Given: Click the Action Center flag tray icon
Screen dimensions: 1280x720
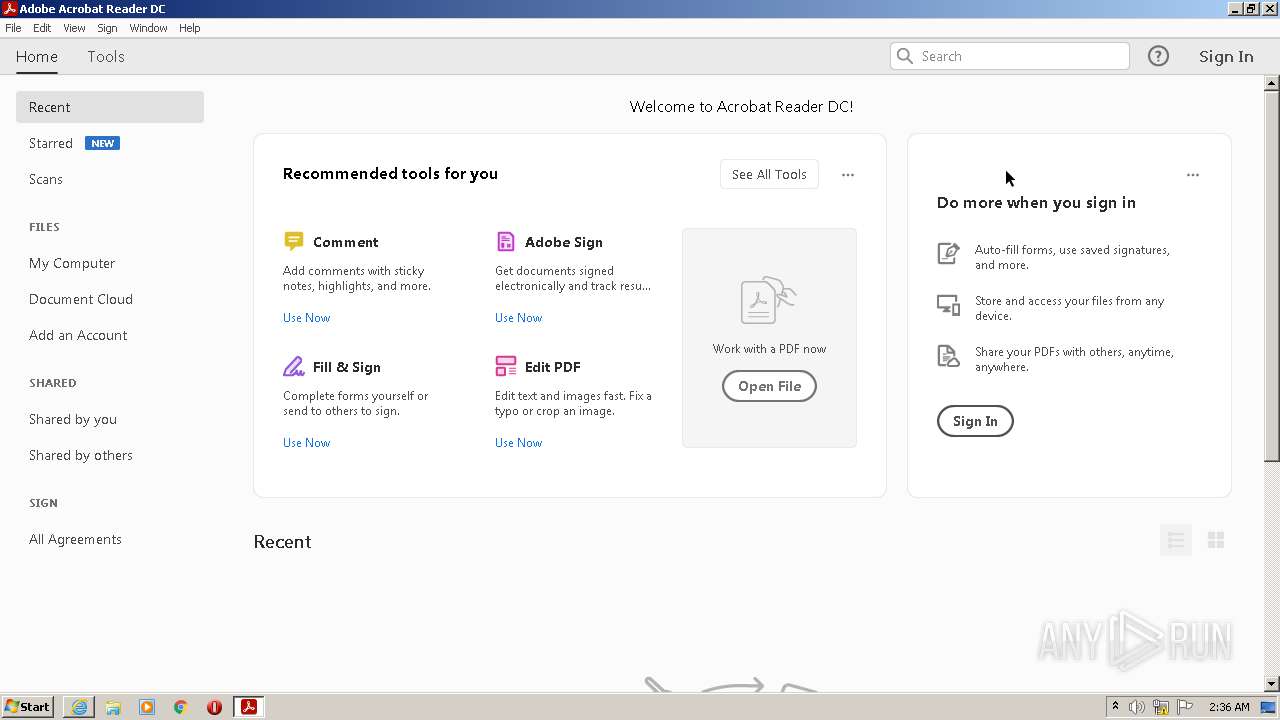Looking at the screenshot, I should coord(1185,707).
